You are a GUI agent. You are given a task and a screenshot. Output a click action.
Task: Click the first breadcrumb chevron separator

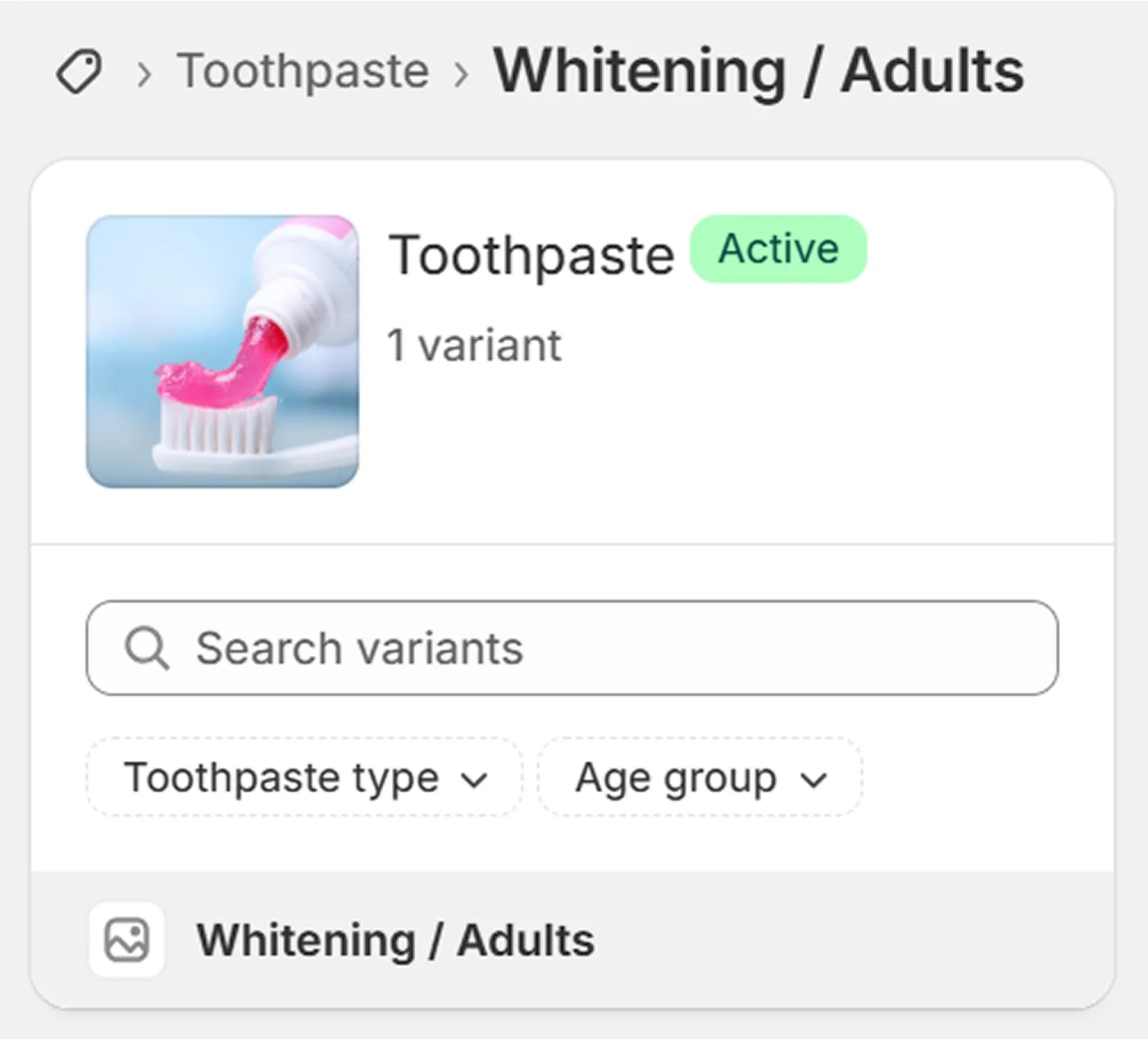[x=144, y=75]
